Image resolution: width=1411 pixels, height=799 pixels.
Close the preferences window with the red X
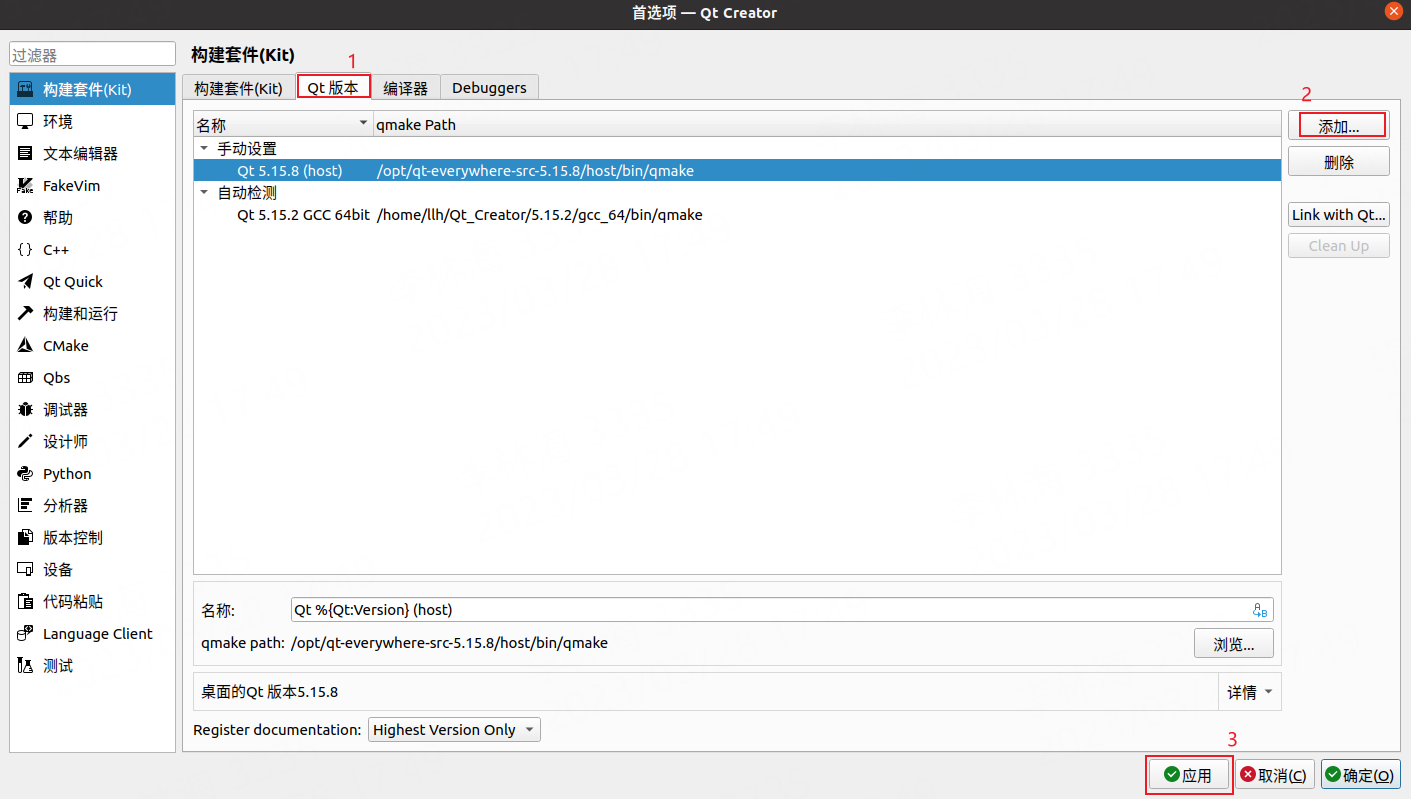1393,11
